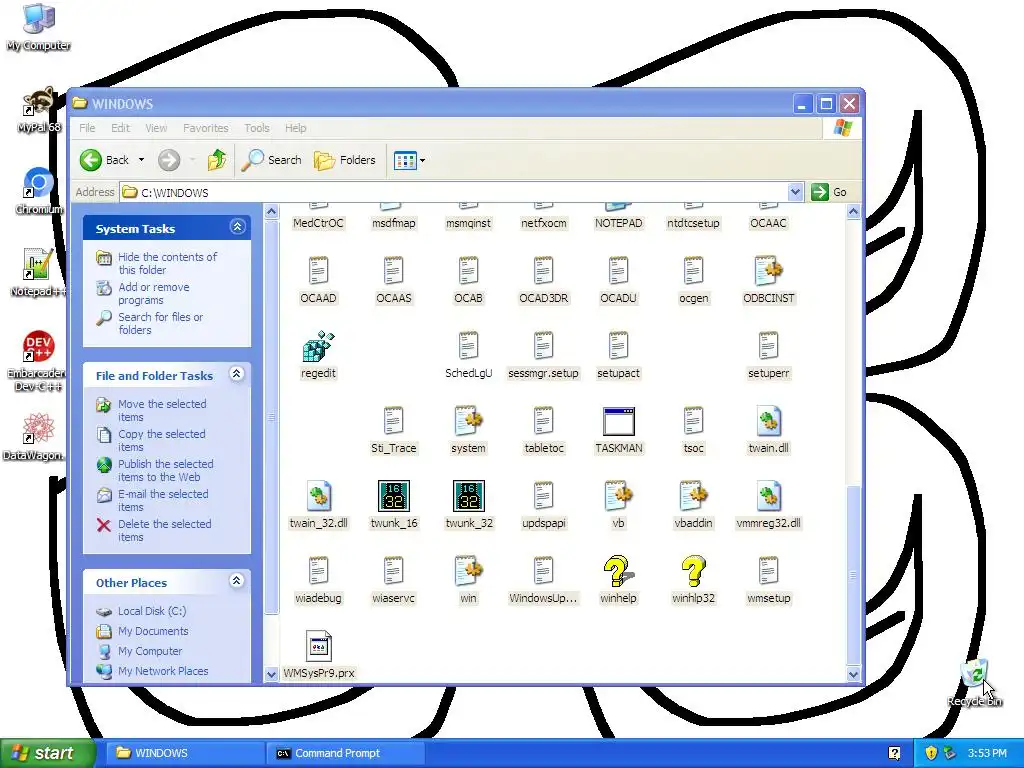Toggle the Folders pane

pyautogui.click(x=345, y=160)
